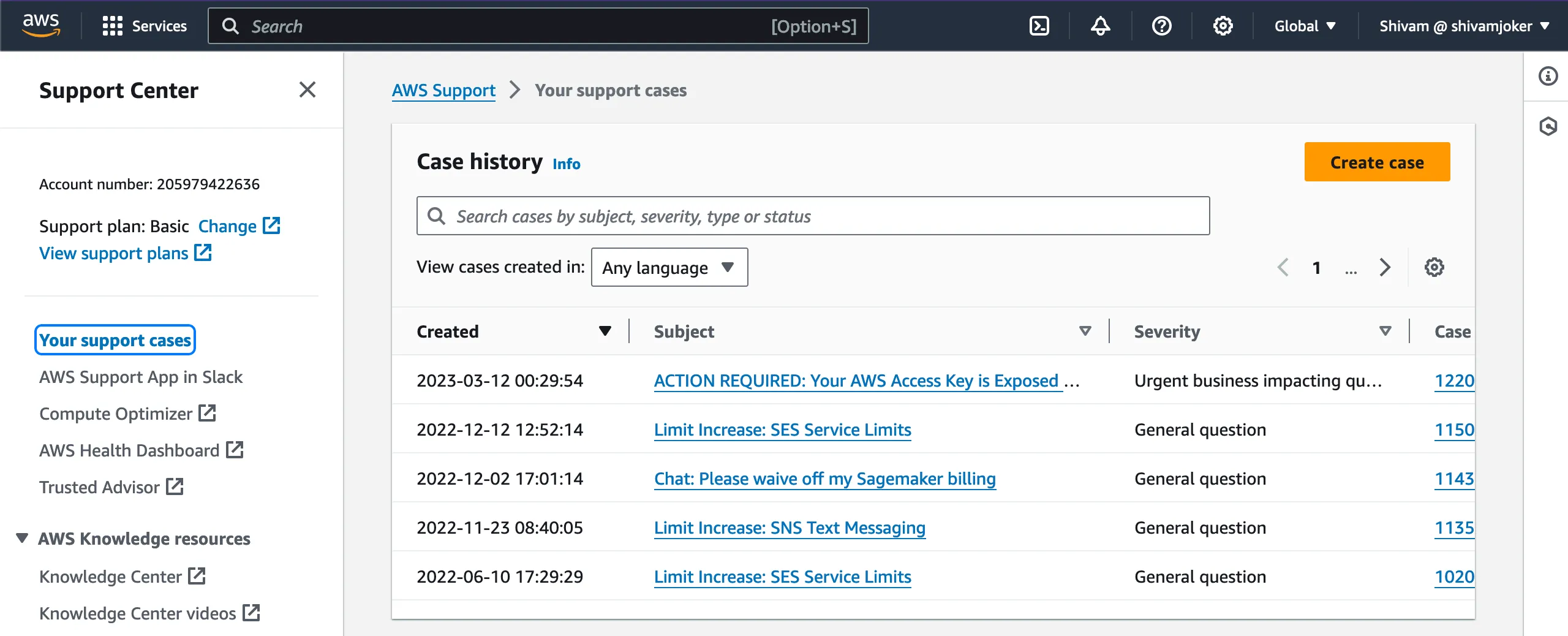The width and height of the screenshot is (1568, 636).
Task: Open the Global region dropdown
Action: (x=1305, y=26)
